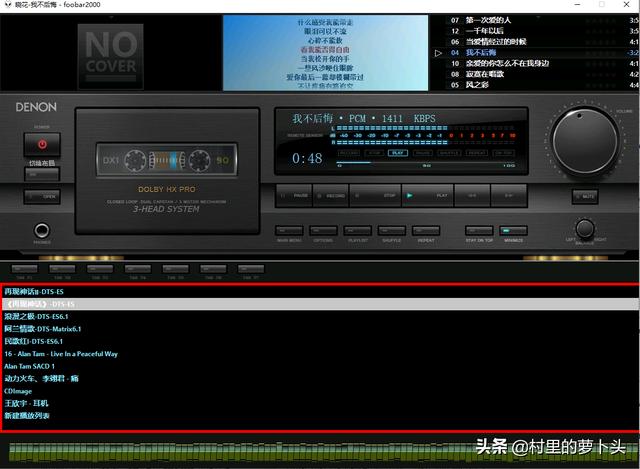Click the first tab button below deck

24,269
